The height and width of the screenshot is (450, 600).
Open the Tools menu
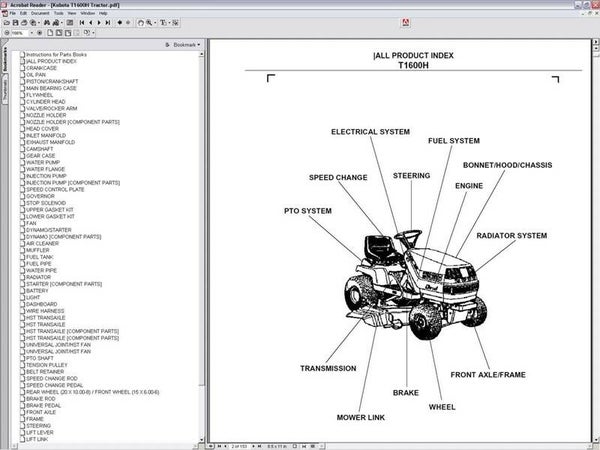coord(58,13)
